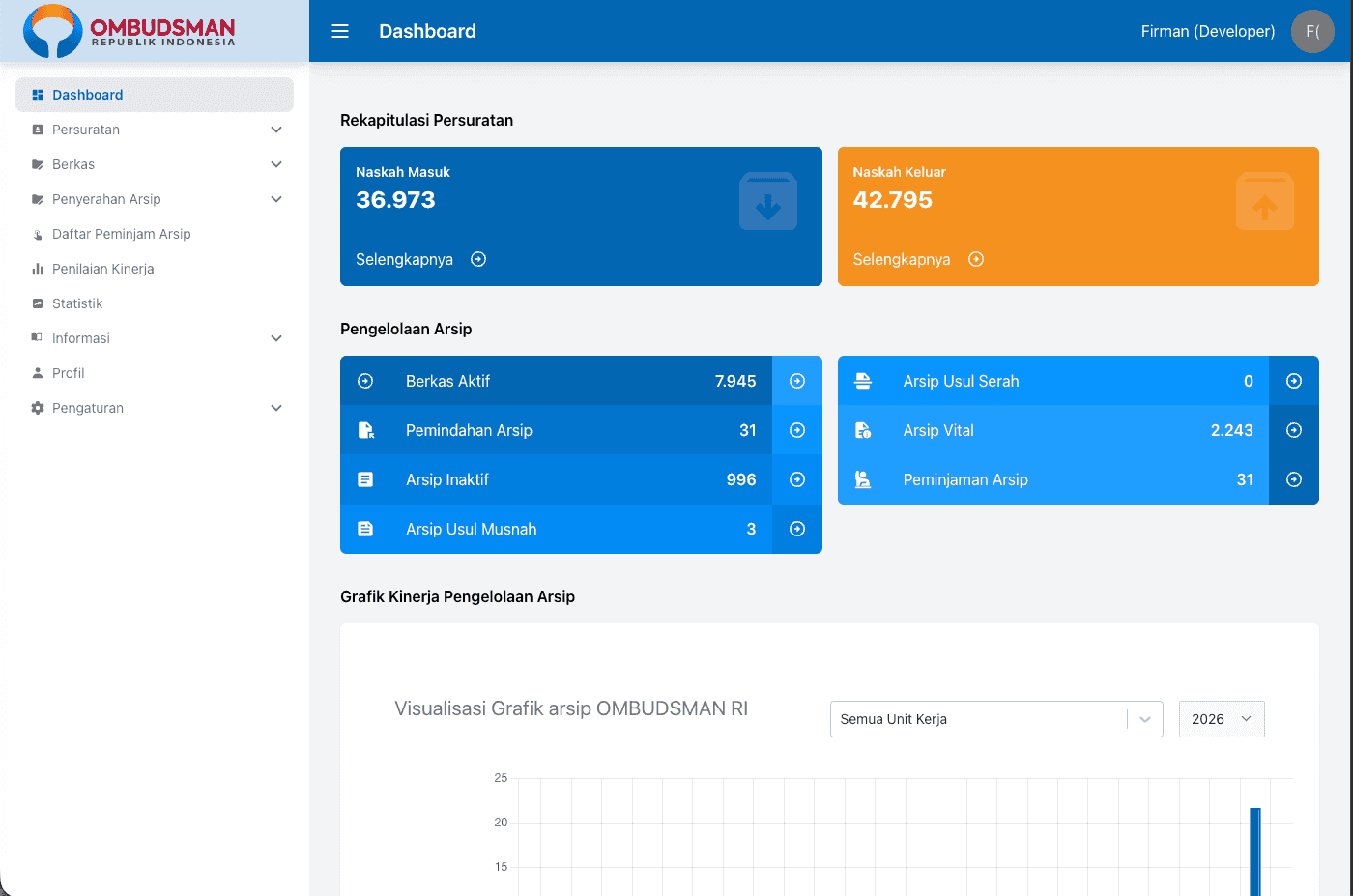Click the user avatar in header

pyautogui.click(x=1311, y=31)
